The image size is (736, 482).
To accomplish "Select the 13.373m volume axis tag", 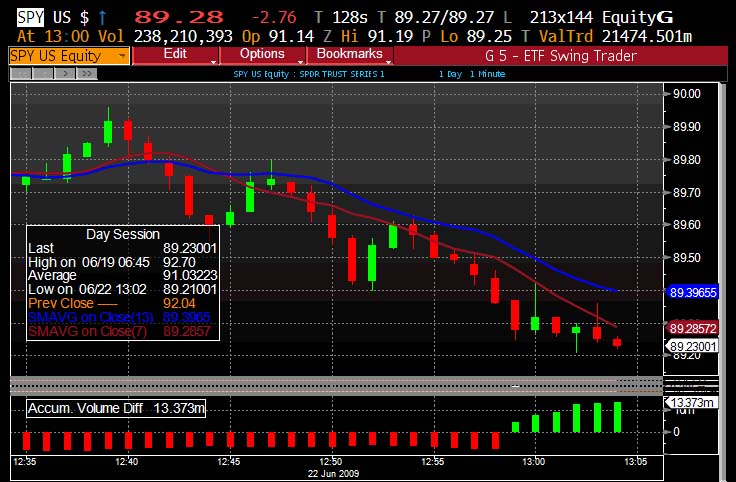I will click(x=692, y=402).
